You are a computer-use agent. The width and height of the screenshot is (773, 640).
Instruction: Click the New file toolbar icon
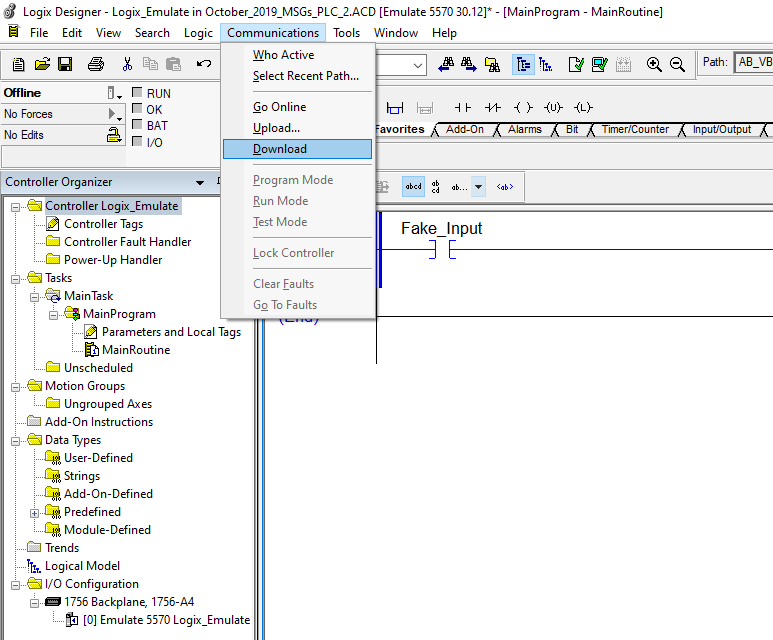click(18, 64)
